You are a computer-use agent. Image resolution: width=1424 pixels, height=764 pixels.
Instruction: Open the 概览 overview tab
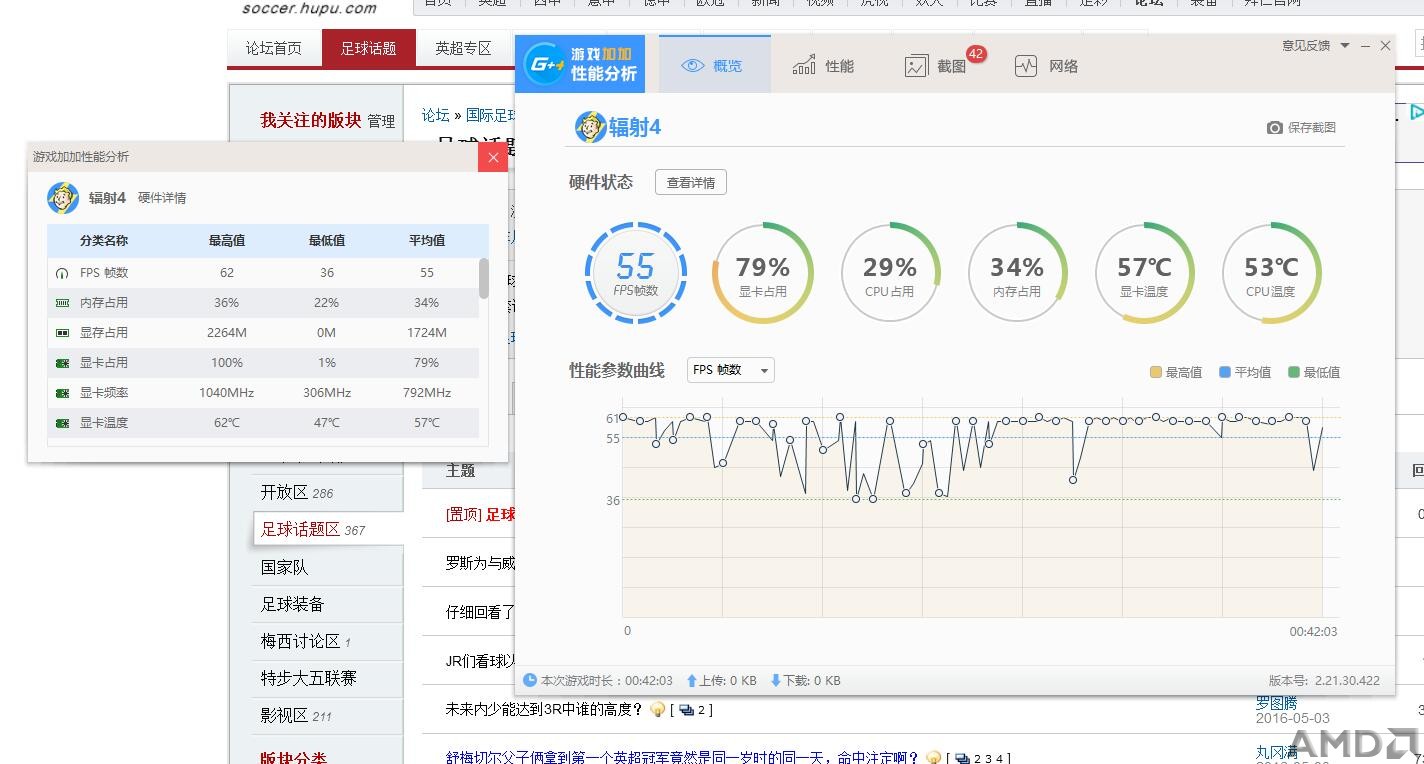pos(714,65)
